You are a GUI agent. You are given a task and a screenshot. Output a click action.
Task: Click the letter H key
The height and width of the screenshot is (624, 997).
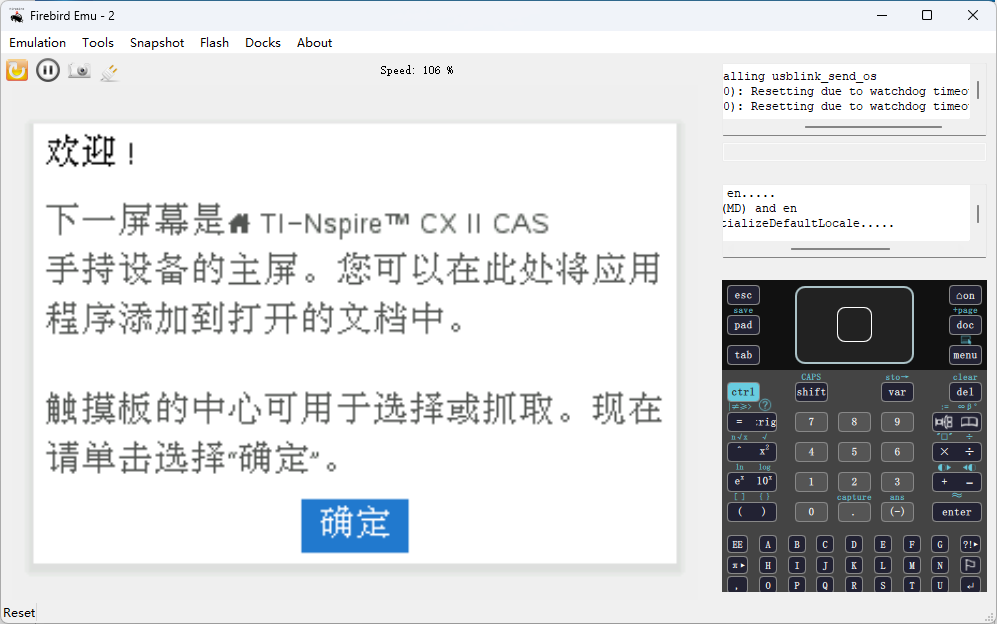coord(768,565)
